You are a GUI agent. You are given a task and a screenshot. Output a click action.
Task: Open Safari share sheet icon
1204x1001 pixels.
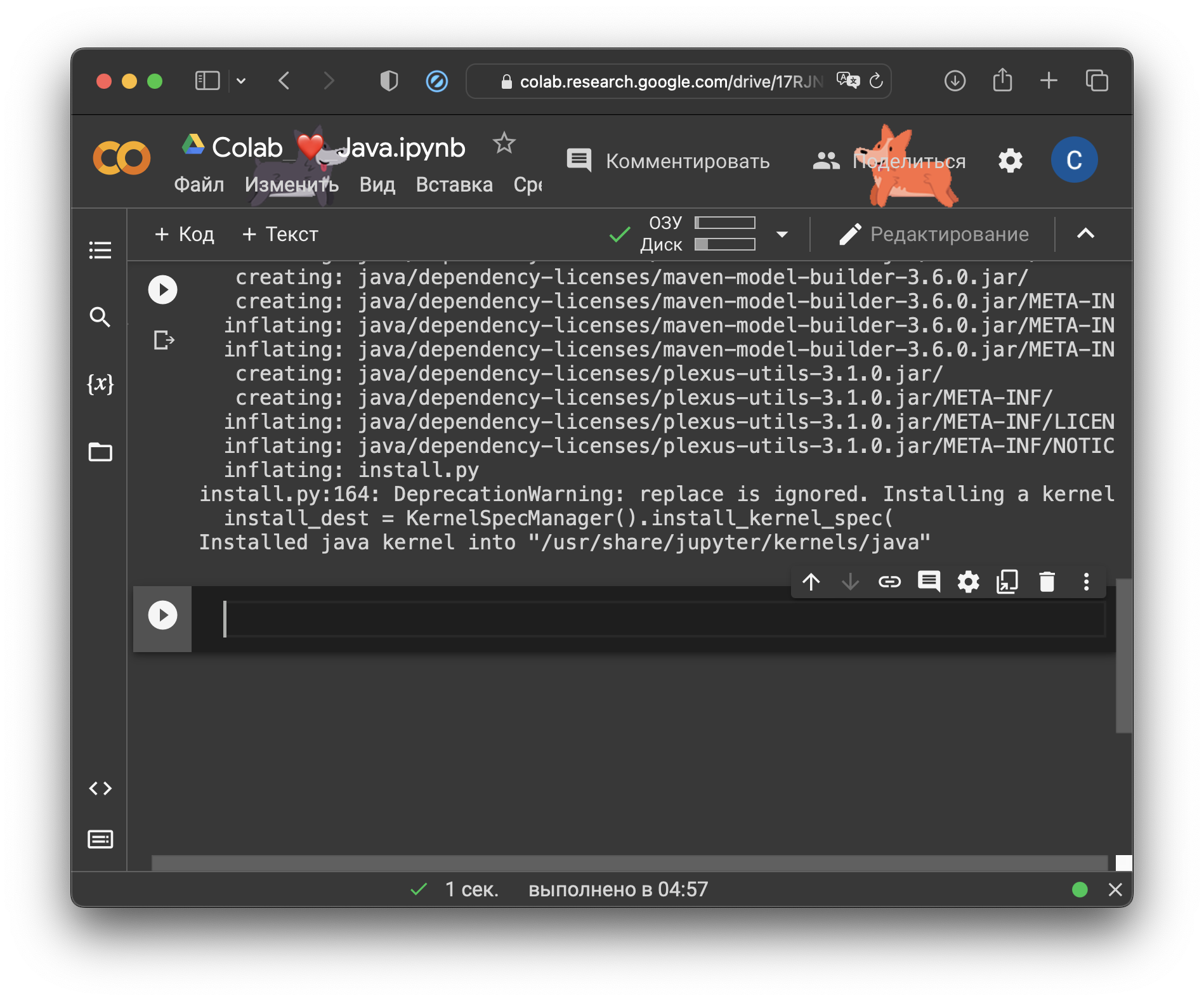click(1002, 80)
